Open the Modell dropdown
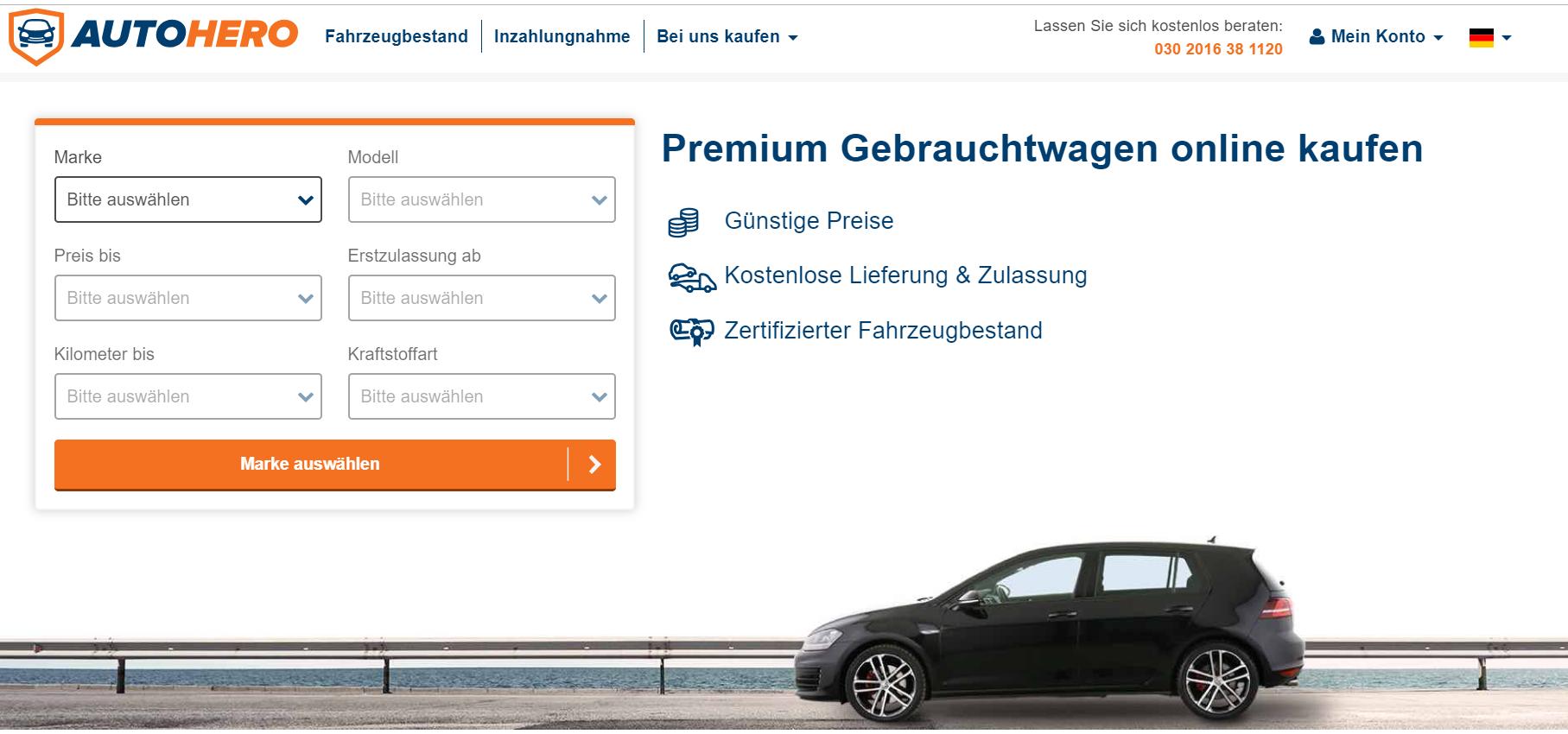The height and width of the screenshot is (734, 1568). (482, 199)
